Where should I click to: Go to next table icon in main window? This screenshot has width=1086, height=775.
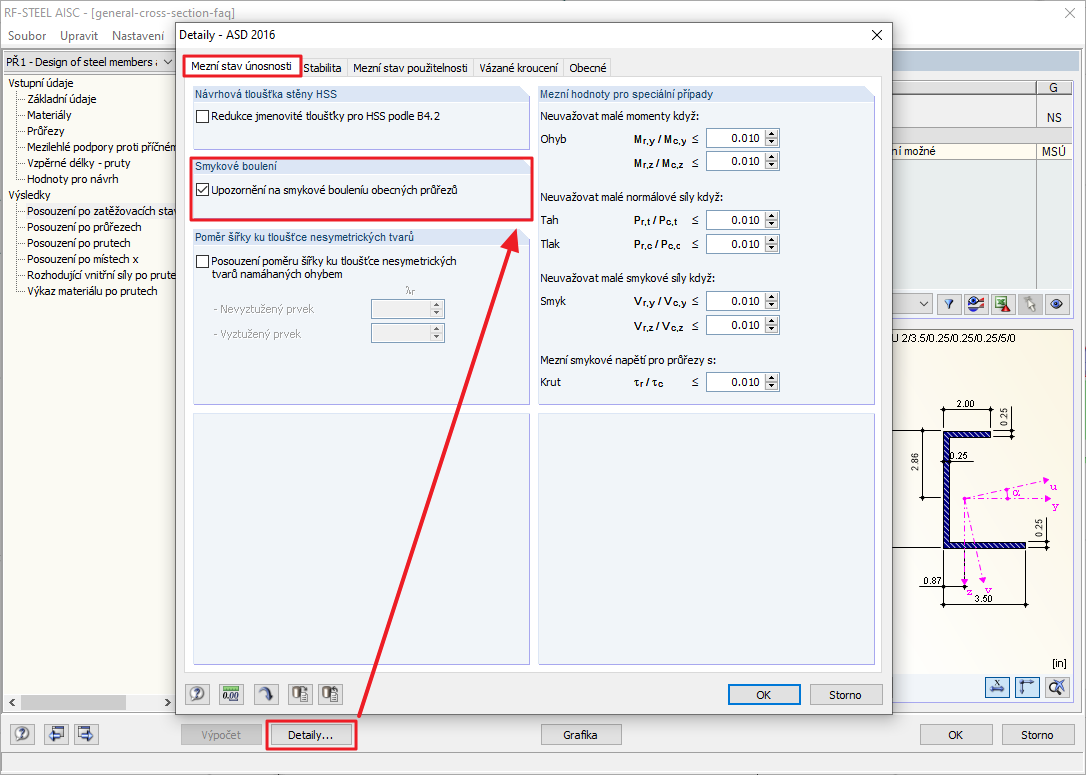(x=86, y=734)
